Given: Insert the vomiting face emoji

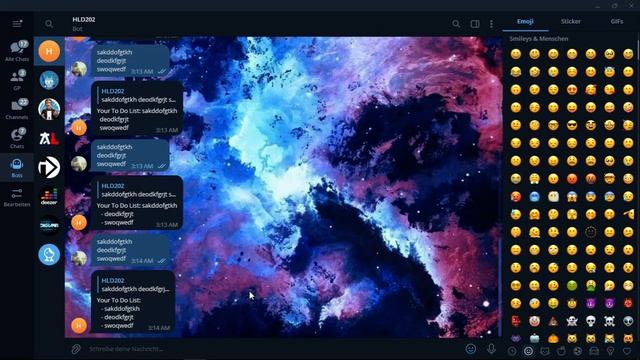Looking at the screenshot, I should click(591, 285).
